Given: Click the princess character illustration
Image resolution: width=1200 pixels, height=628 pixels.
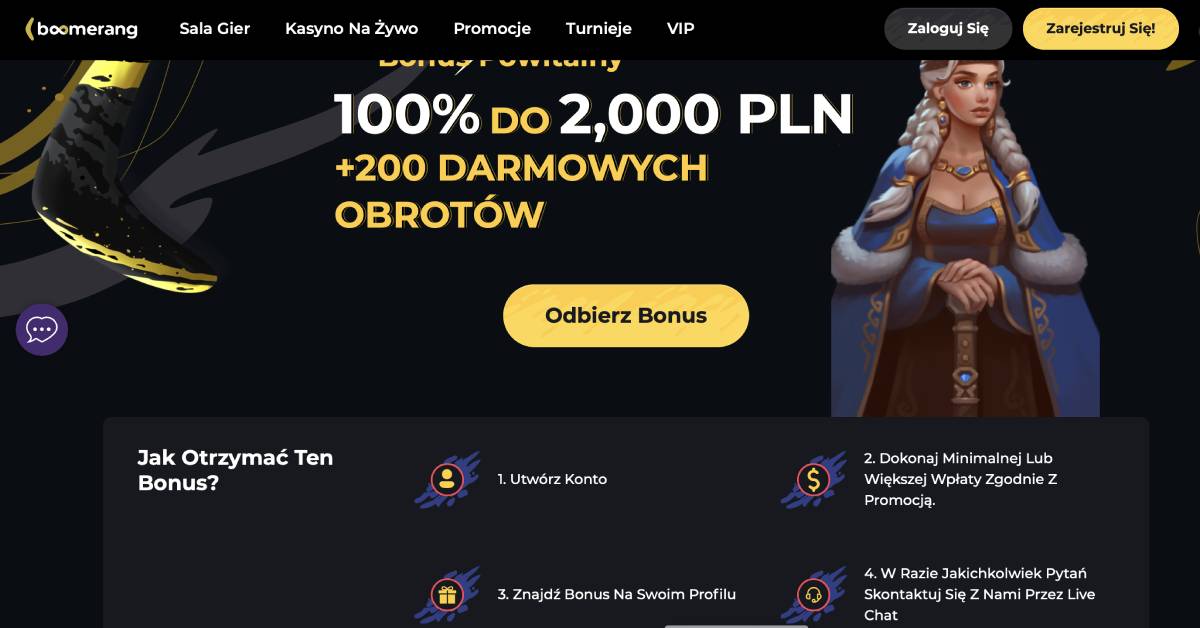Looking at the screenshot, I should (965, 235).
